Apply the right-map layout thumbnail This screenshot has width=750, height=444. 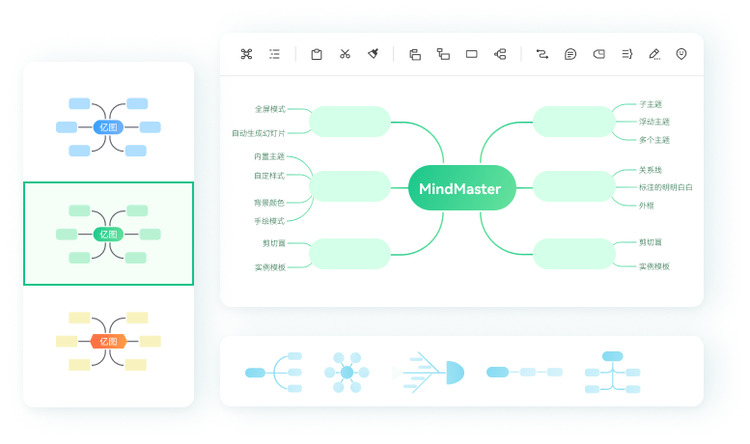coord(274,372)
